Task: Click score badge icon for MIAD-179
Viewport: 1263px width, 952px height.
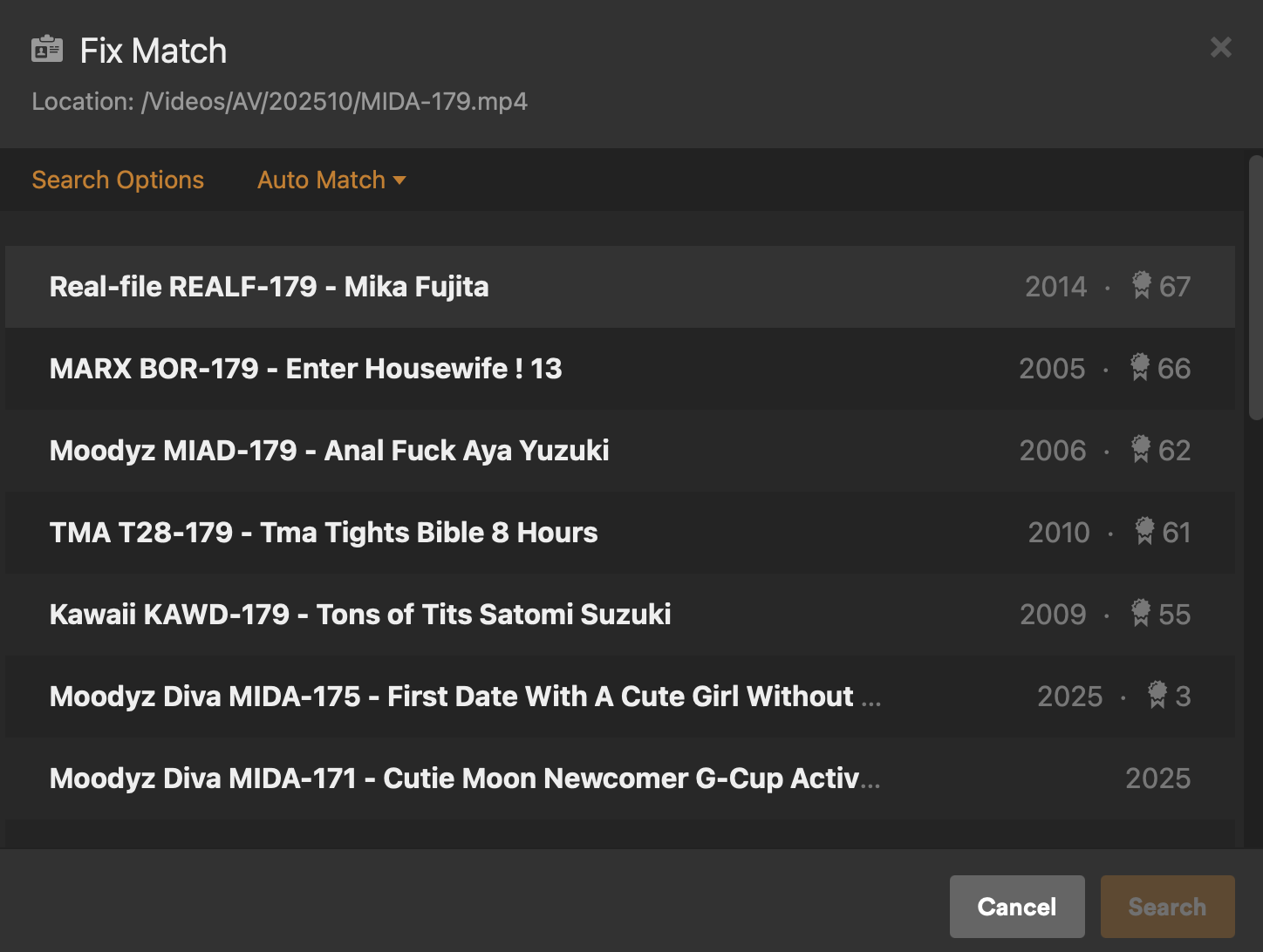Action: (1141, 449)
